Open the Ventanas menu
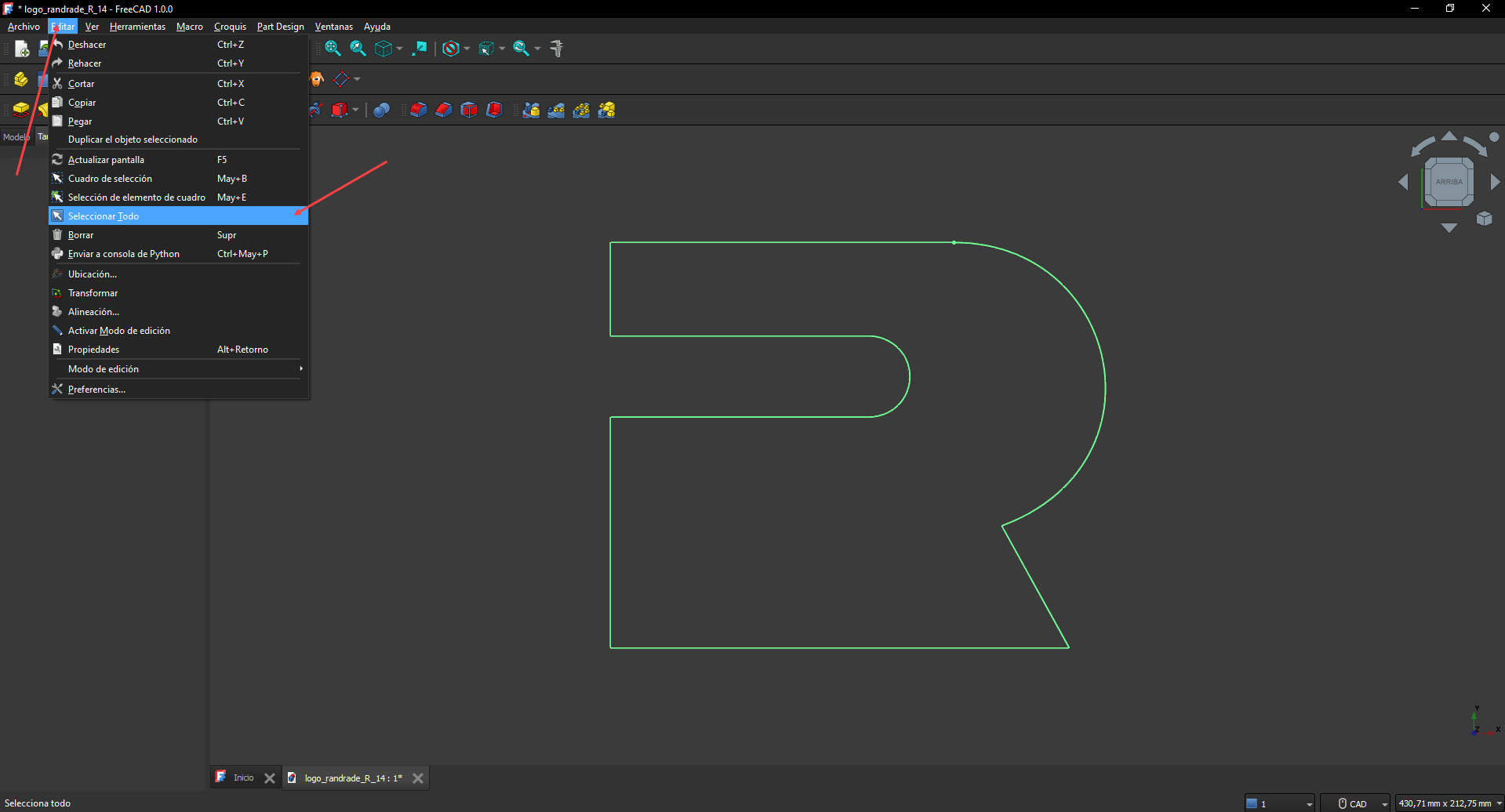The width and height of the screenshot is (1505, 812). tap(334, 27)
